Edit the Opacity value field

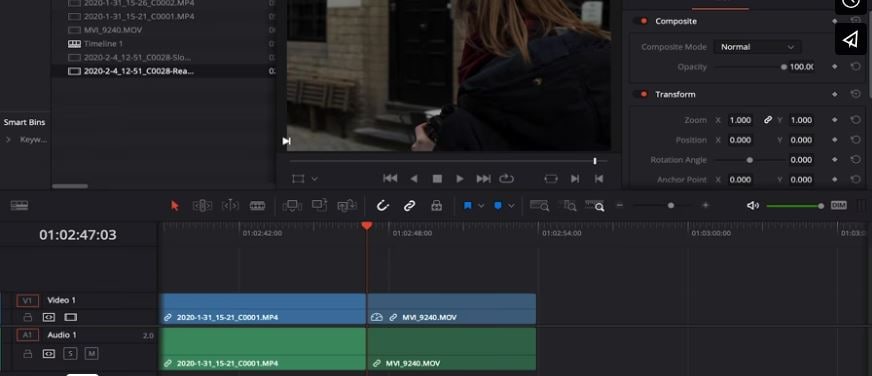coord(801,67)
